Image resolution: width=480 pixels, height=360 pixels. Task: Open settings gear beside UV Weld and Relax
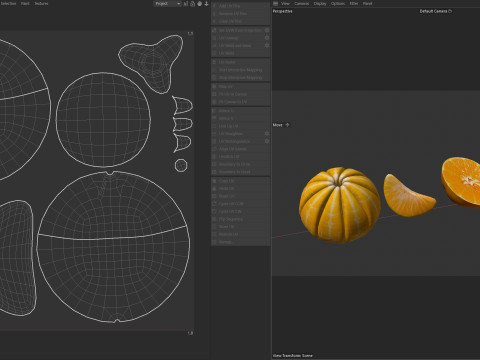pos(267,46)
